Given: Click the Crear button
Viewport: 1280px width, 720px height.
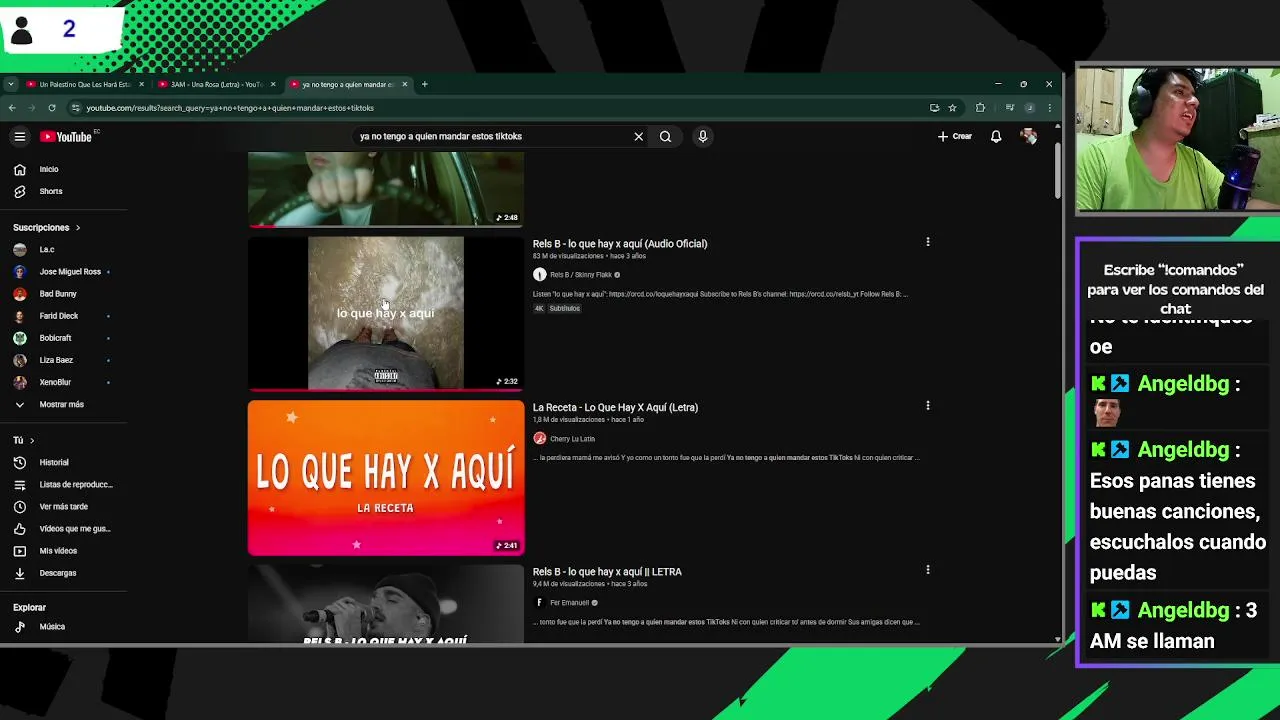Looking at the screenshot, I should click(955, 137).
